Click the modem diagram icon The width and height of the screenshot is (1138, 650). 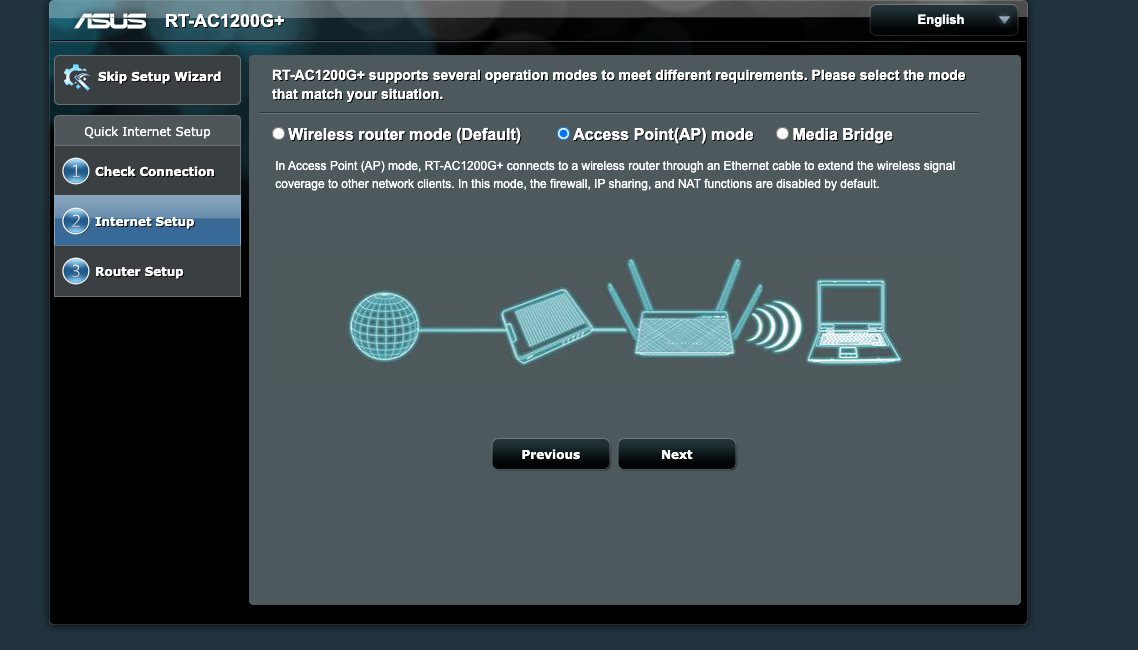coord(547,326)
